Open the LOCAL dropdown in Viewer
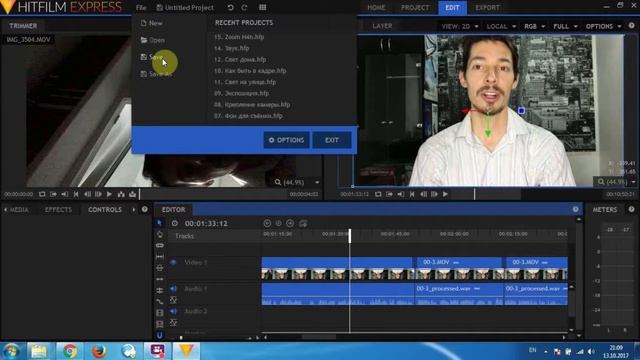 point(501,26)
